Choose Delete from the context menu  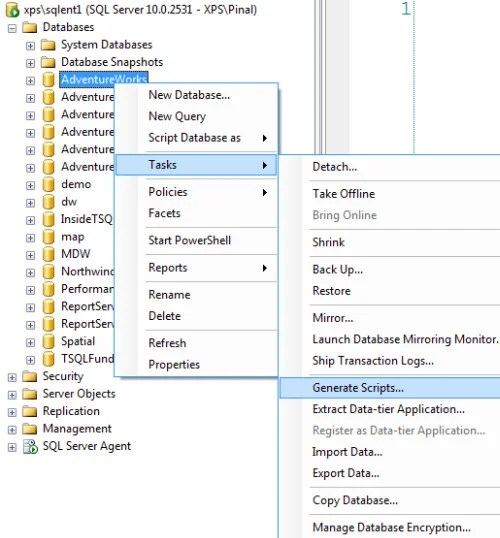click(x=196, y=316)
